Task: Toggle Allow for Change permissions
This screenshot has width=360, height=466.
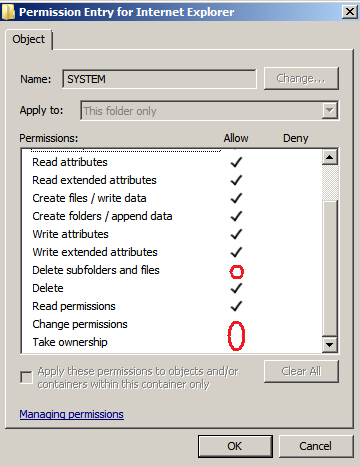Action: [x=236, y=325]
